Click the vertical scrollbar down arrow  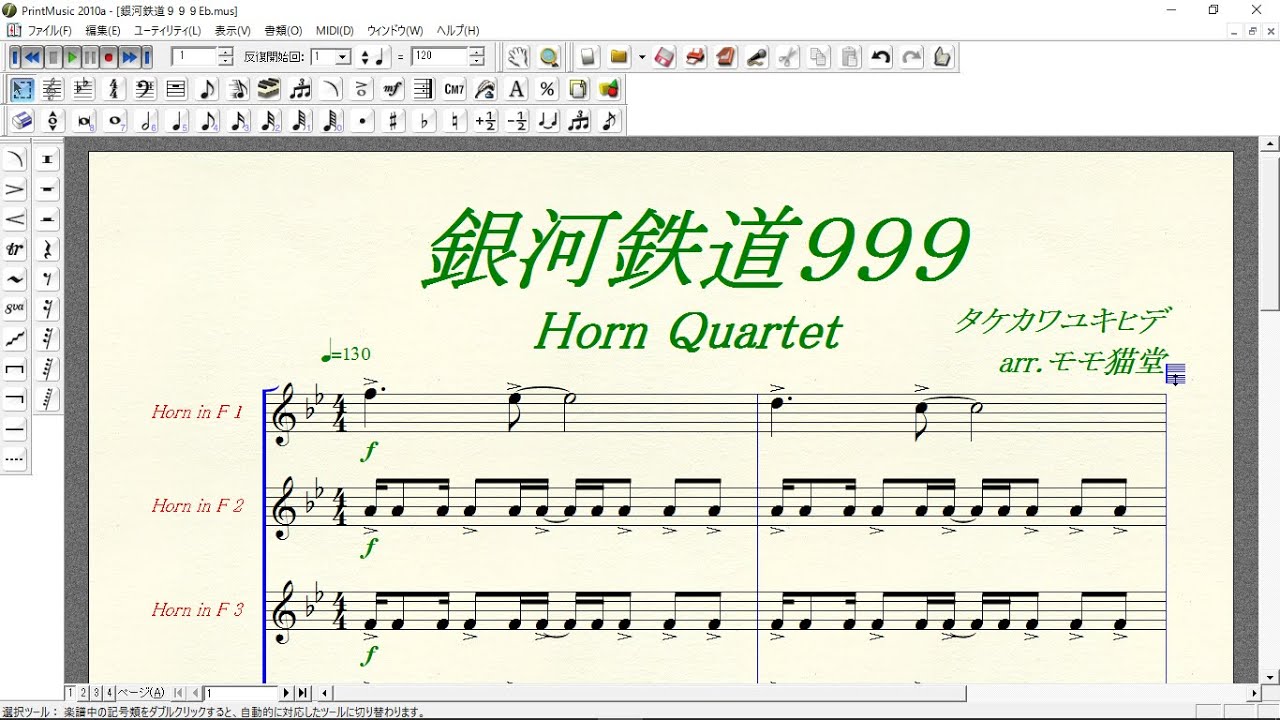[x=1270, y=676]
